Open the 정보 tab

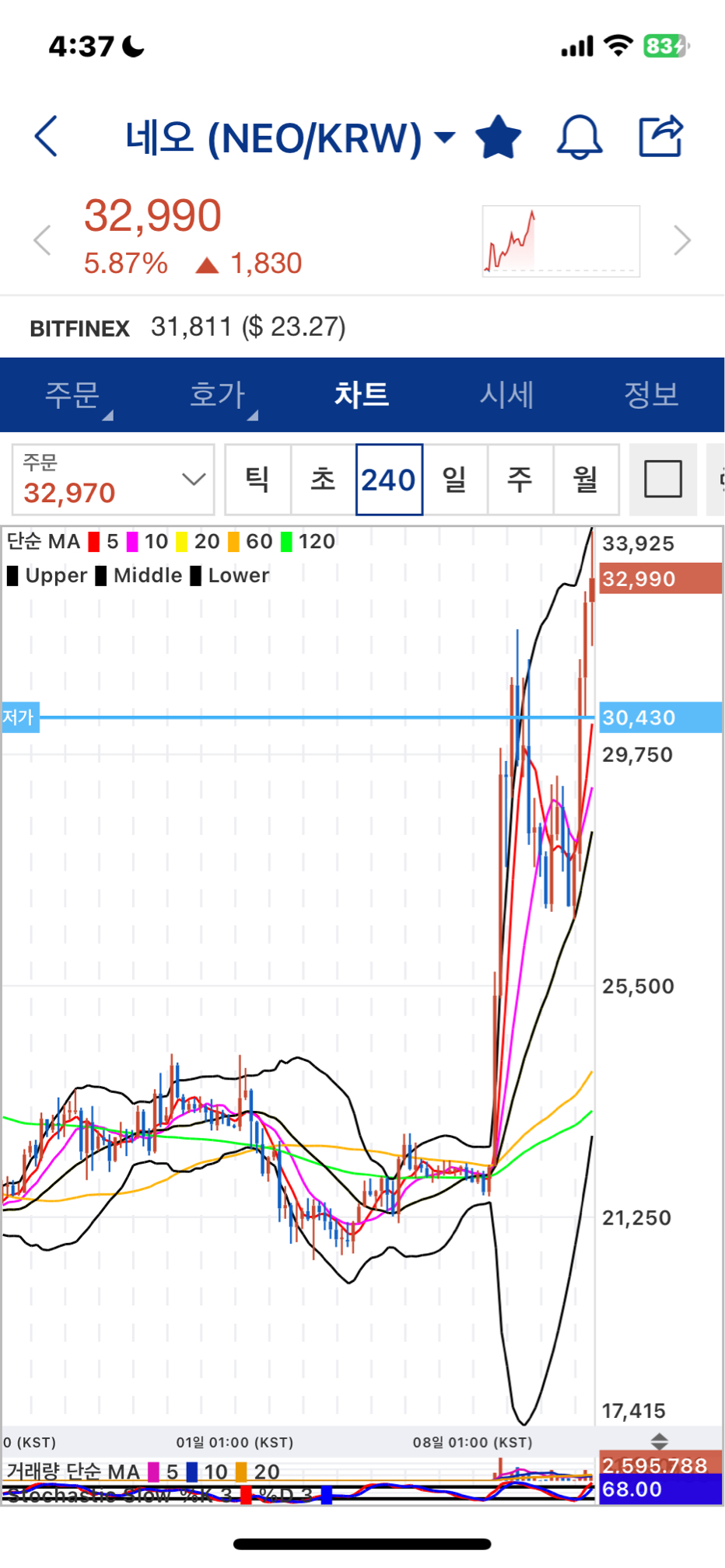(x=651, y=395)
